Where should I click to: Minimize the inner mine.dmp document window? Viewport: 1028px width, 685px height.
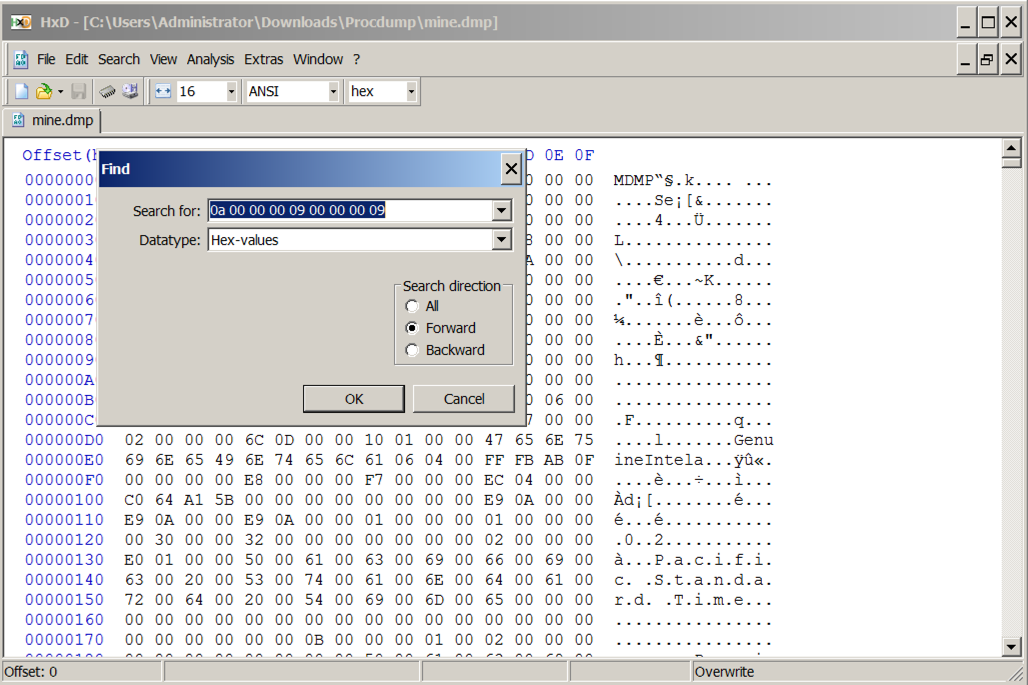click(965, 60)
